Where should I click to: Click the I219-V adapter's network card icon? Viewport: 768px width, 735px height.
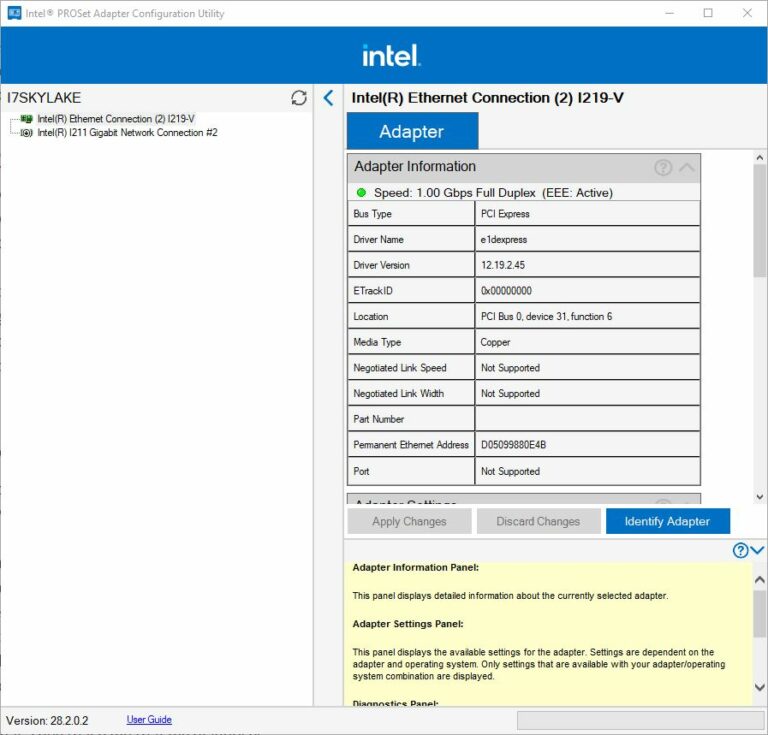click(x=26, y=119)
